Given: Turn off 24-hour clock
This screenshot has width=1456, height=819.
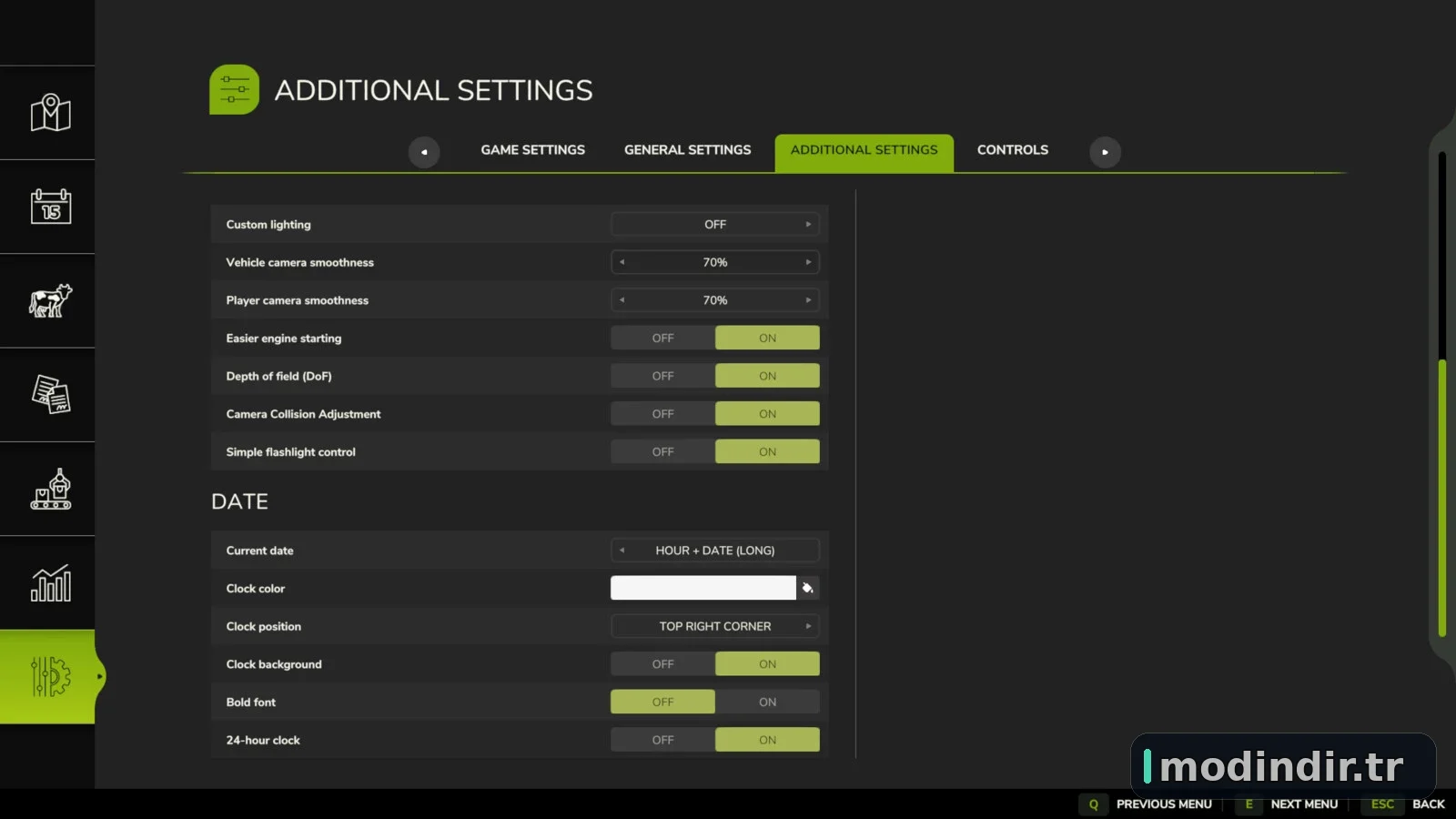Looking at the screenshot, I should pos(662,740).
